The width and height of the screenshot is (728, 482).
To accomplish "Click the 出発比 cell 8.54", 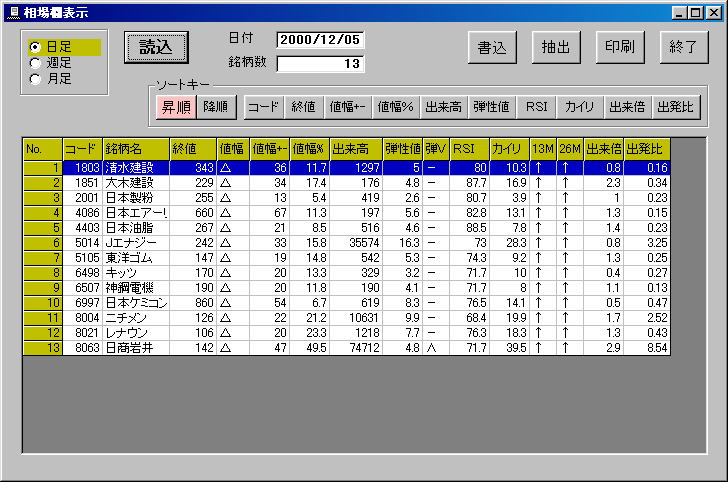I will [647, 348].
